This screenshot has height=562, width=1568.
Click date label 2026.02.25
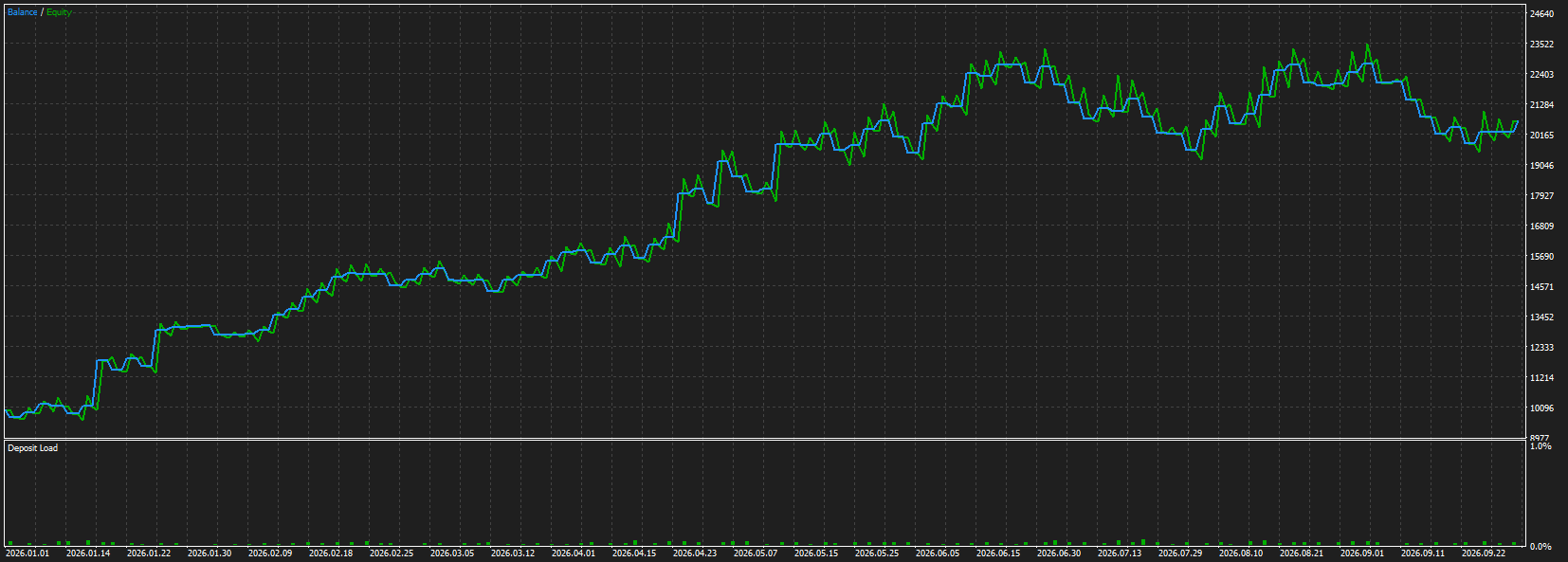pyautogui.click(x=392, y=553)
